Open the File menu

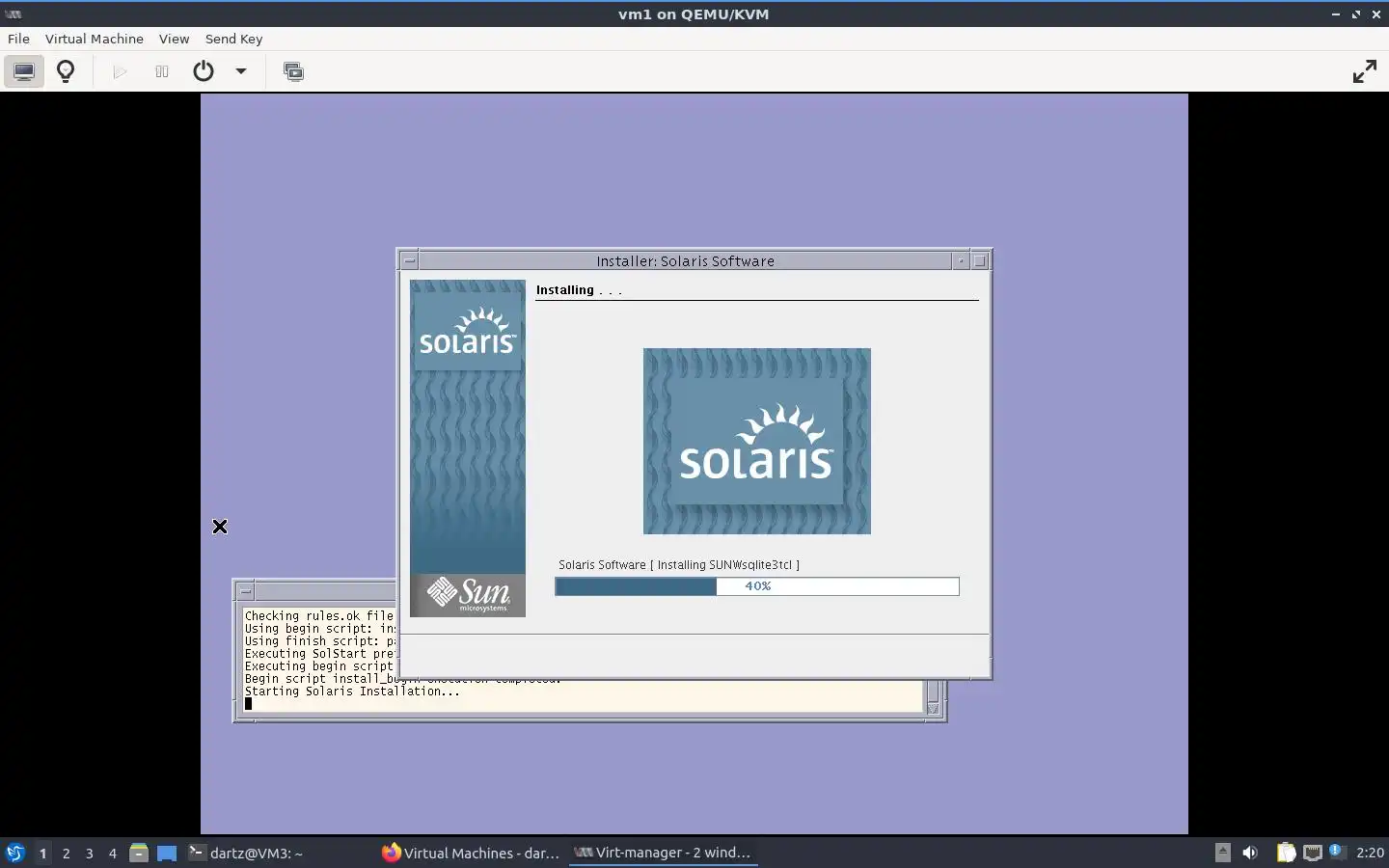point(18,39)
